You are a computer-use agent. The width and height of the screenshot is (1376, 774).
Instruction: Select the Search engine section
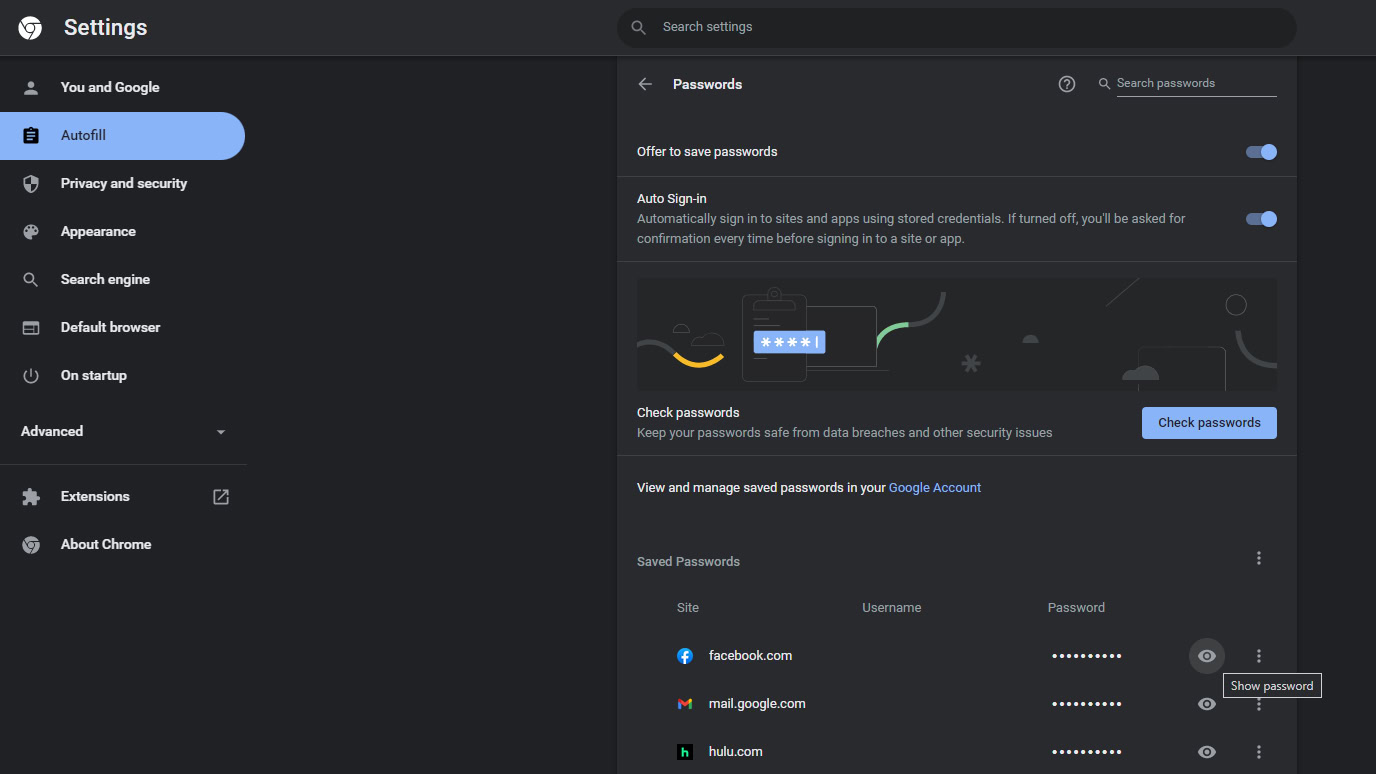(105, 280)
